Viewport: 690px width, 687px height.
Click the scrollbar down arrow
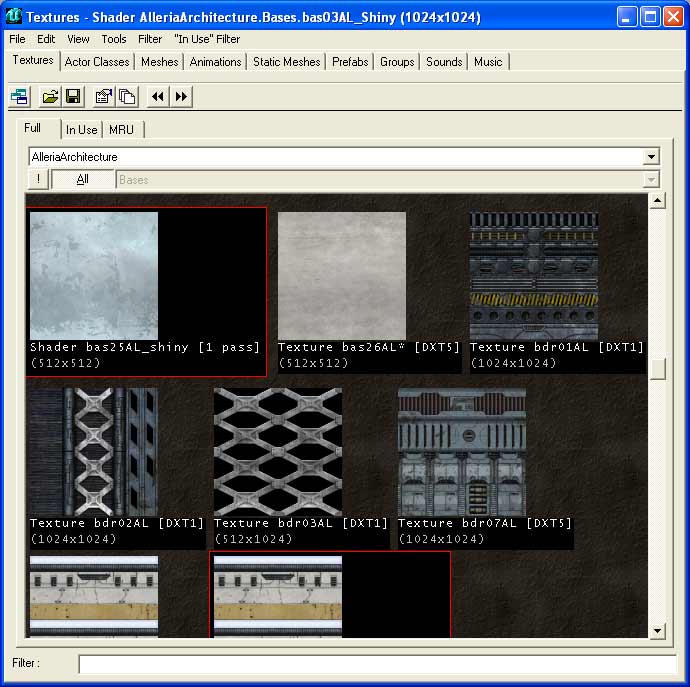click(x=657, y=631)
